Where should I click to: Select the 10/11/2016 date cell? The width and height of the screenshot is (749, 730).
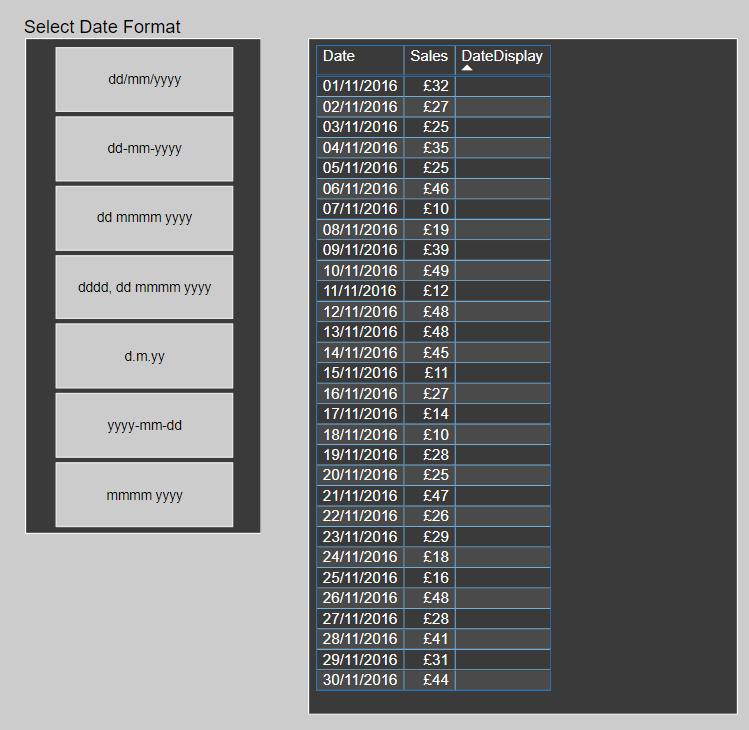(360, 271)
